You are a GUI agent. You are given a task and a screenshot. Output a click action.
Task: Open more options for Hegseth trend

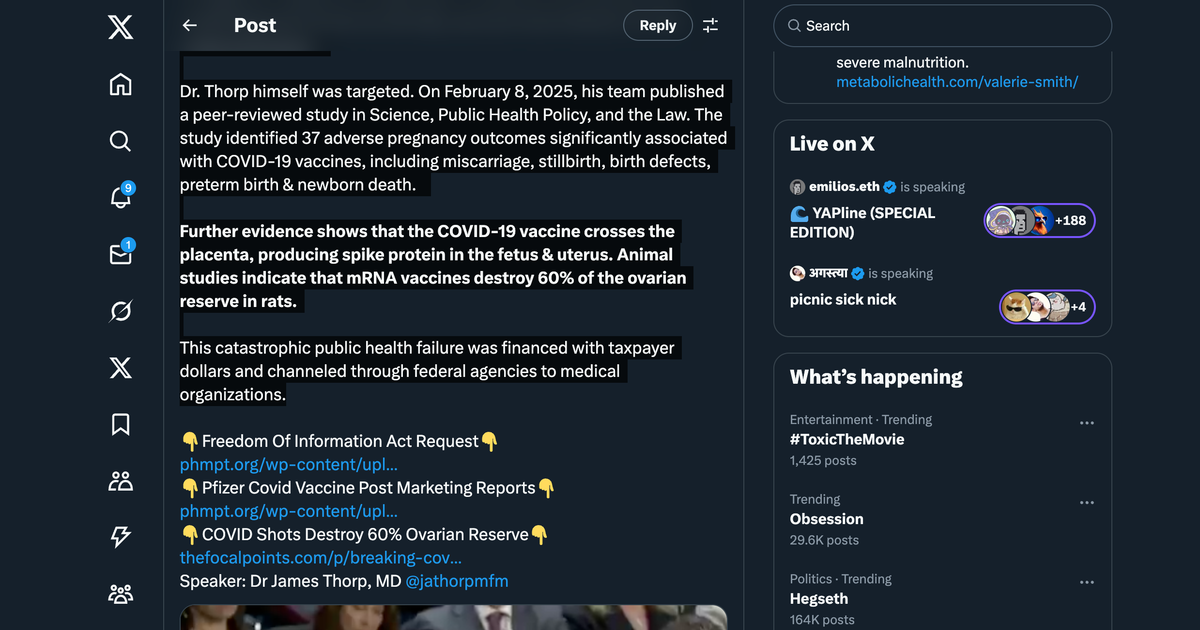coord(1087,582)
